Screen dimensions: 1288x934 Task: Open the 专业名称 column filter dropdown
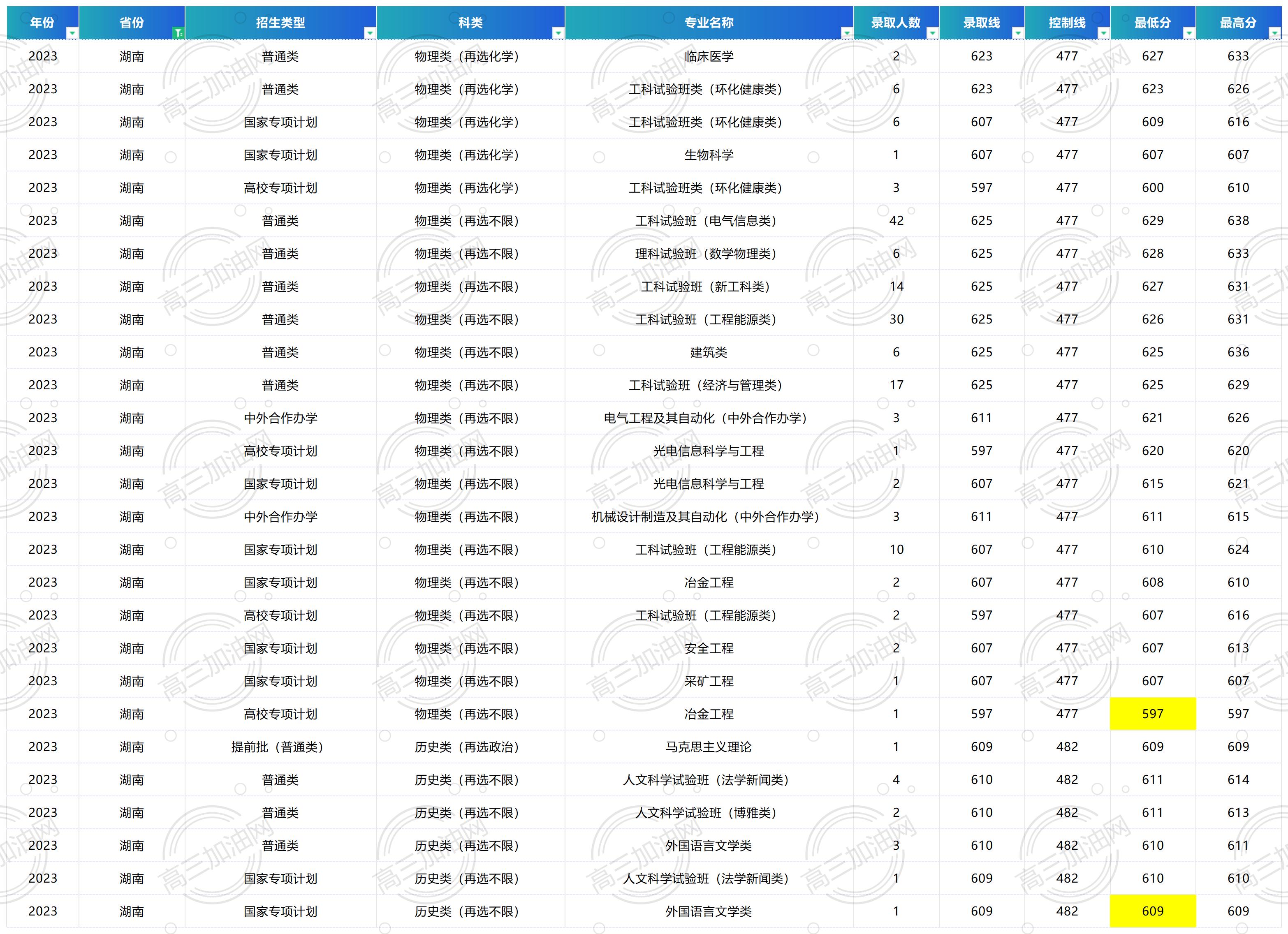[847, 33]
